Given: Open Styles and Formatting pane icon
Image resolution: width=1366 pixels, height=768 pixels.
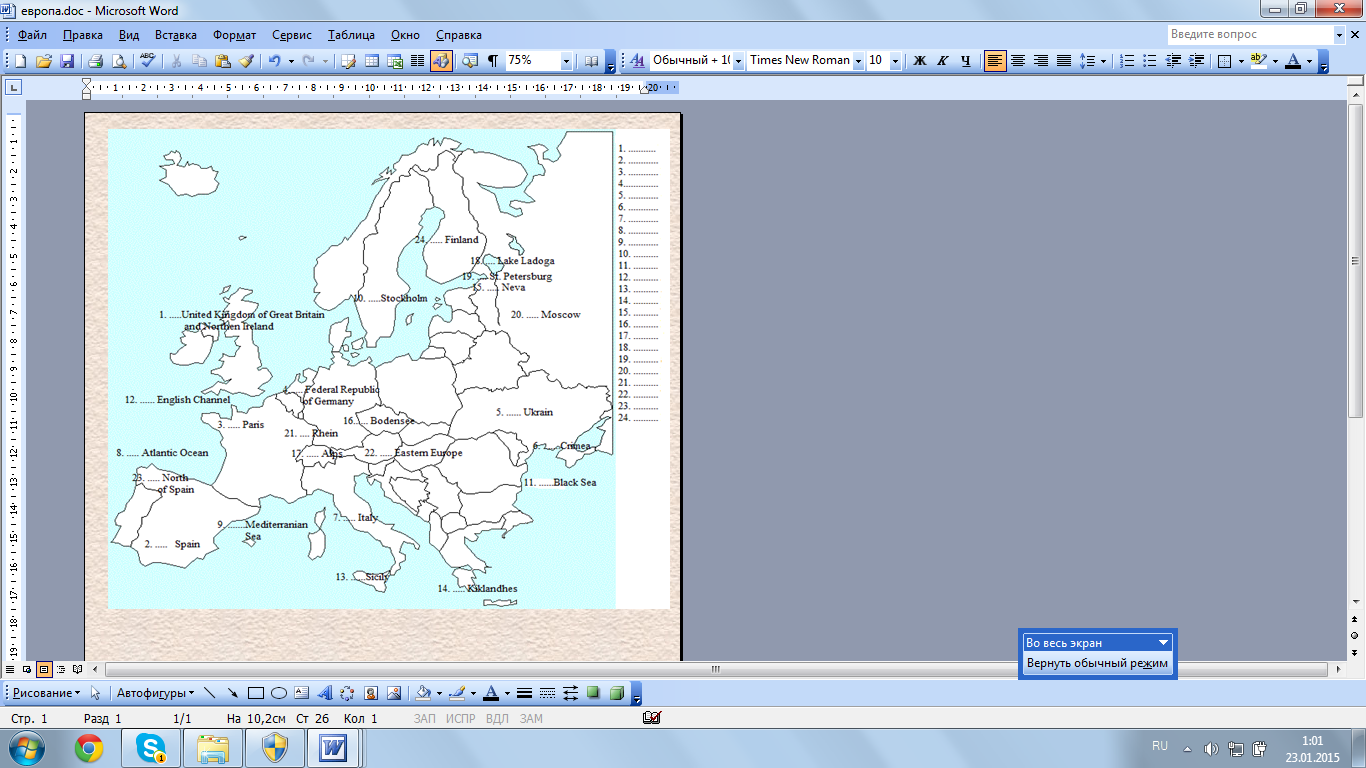Looking at the screenshot, I should pos(637,61).
